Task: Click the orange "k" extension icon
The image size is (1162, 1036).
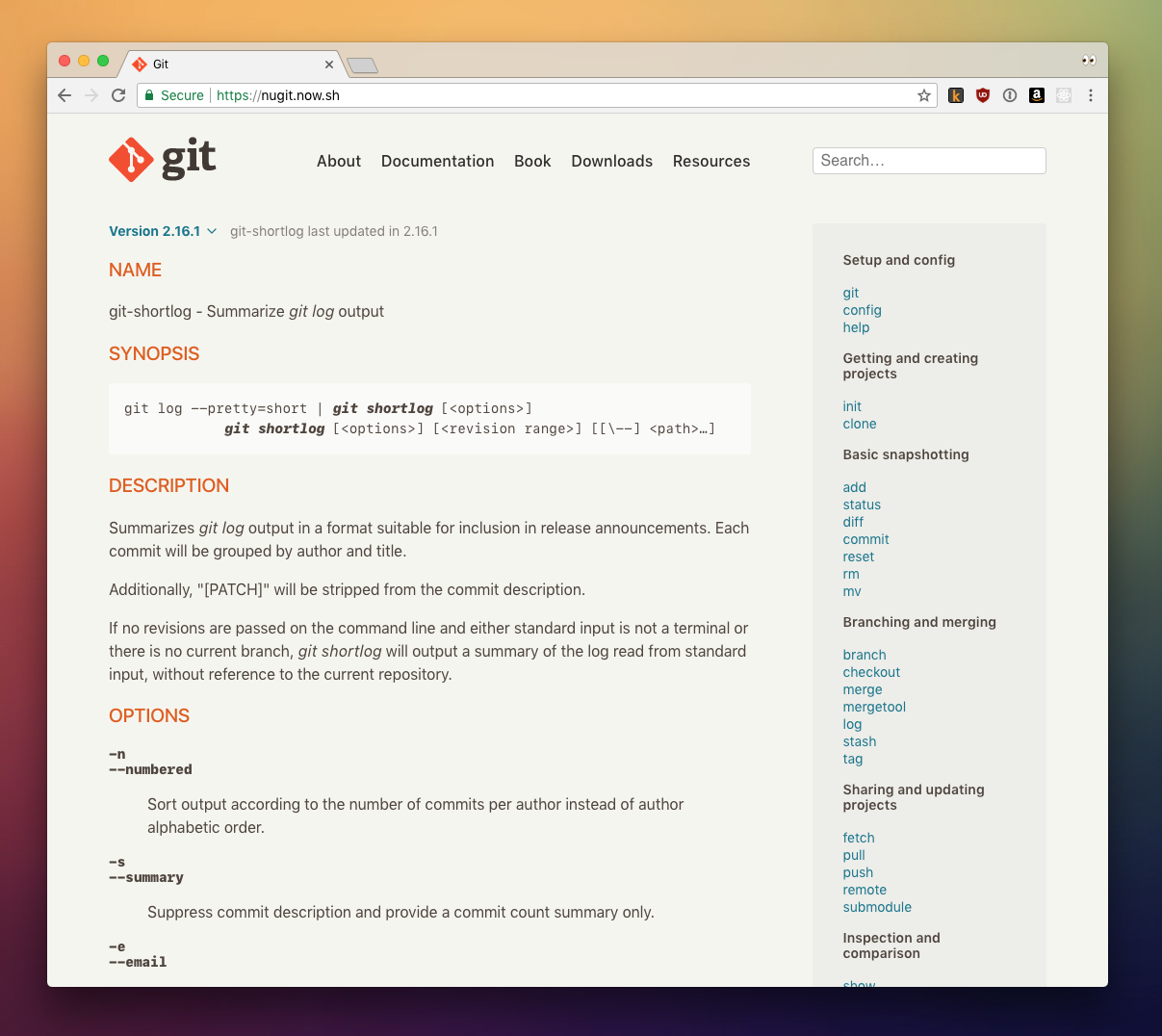Action: click(956, 95)
